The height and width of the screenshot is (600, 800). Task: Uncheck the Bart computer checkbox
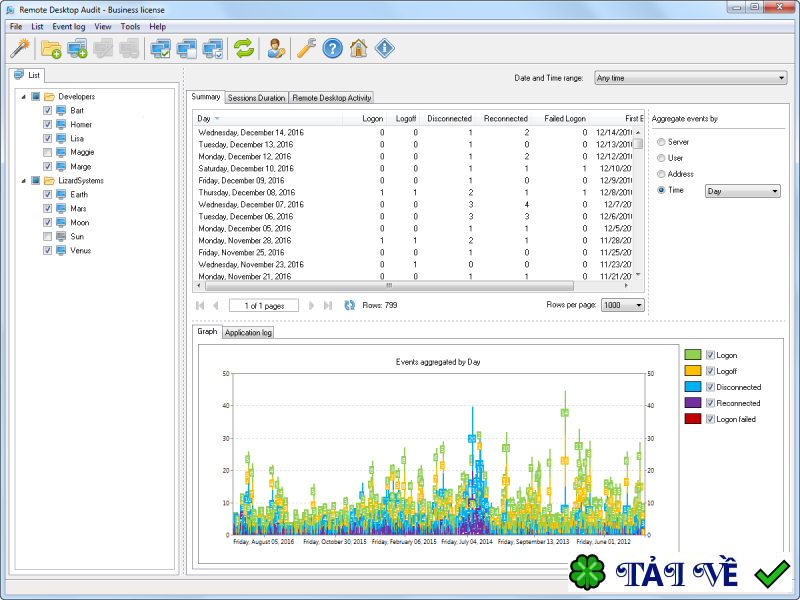[48, 111]
